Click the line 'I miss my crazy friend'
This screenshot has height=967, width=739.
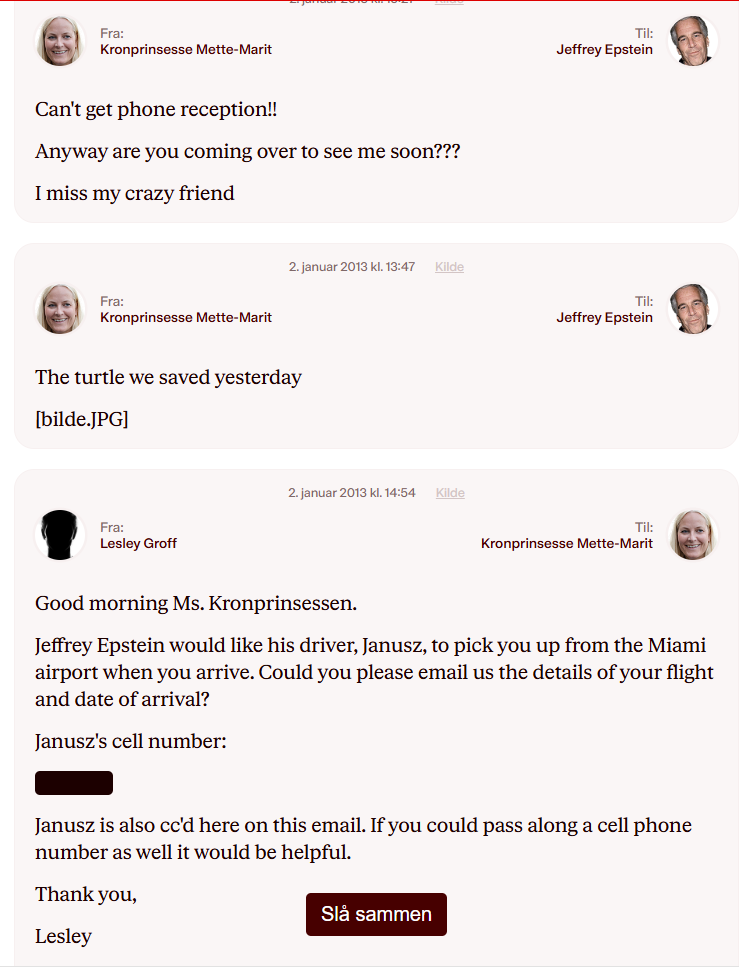(135, 193)
